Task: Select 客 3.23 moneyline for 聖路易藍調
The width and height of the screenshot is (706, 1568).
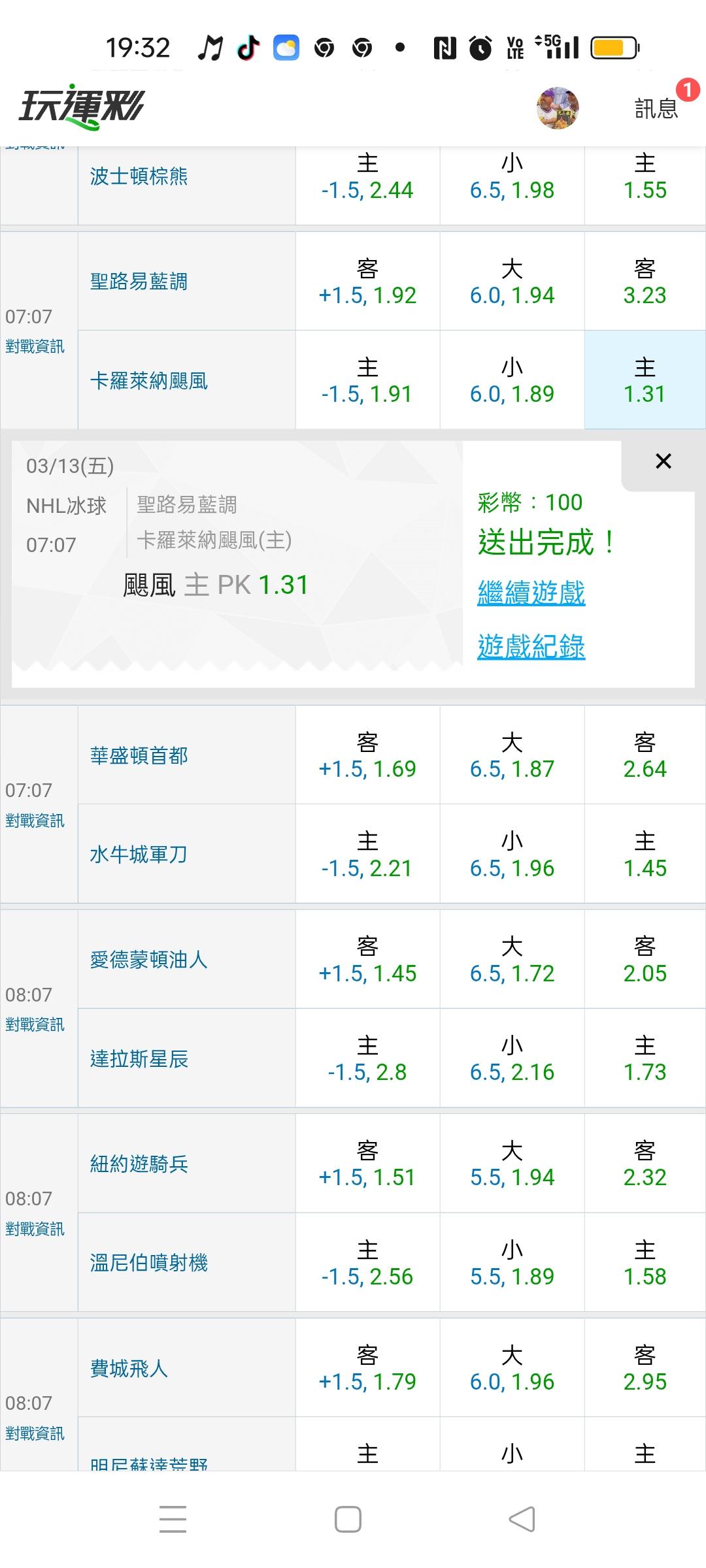Action: tap(645, 282)
